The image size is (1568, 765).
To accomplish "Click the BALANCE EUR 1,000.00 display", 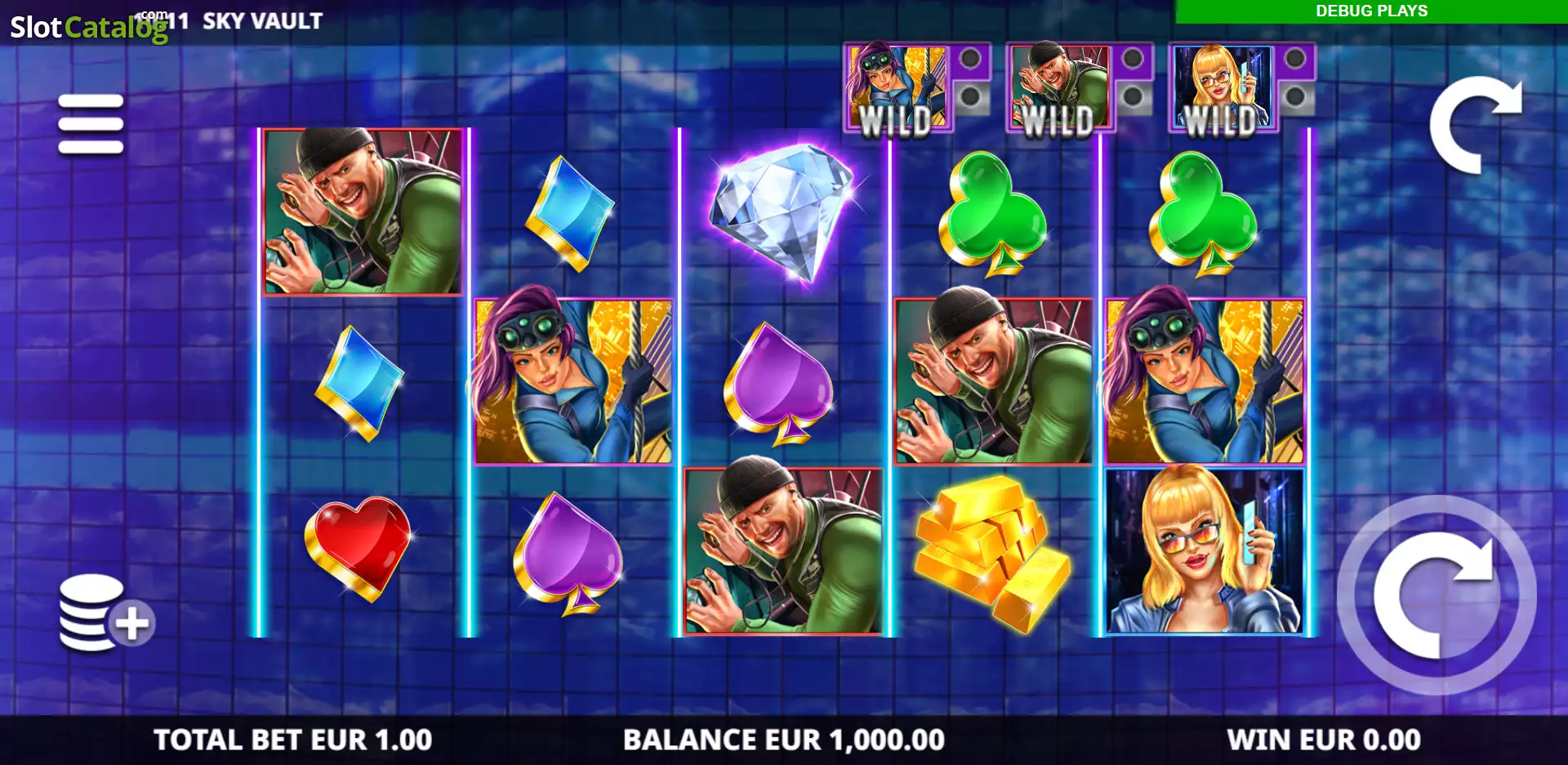I will 784,740.
